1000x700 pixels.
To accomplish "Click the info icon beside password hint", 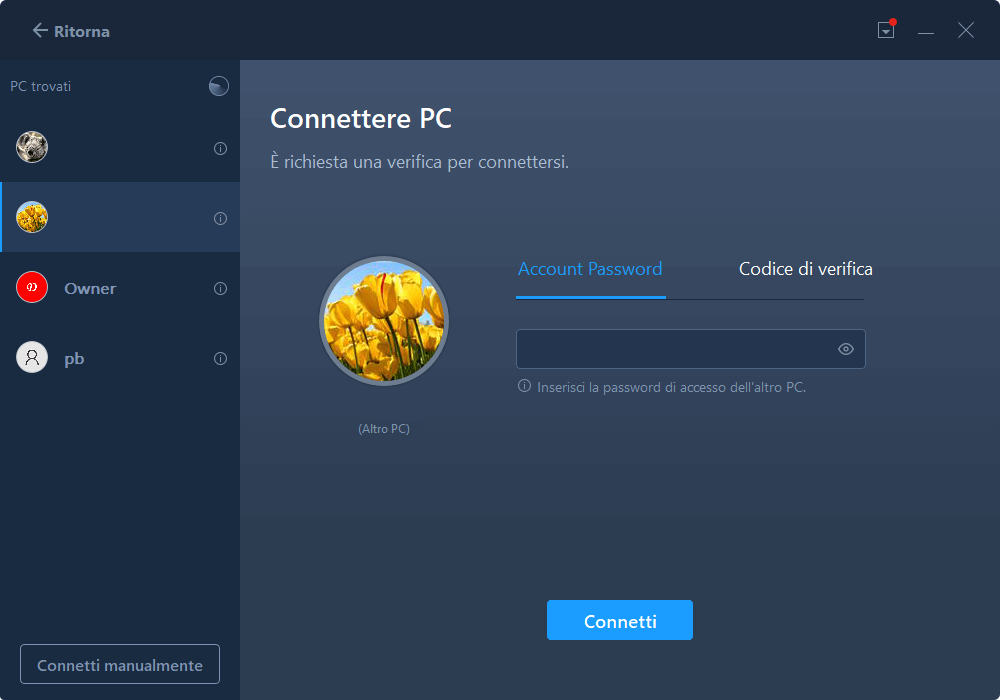I will [524, 386].
